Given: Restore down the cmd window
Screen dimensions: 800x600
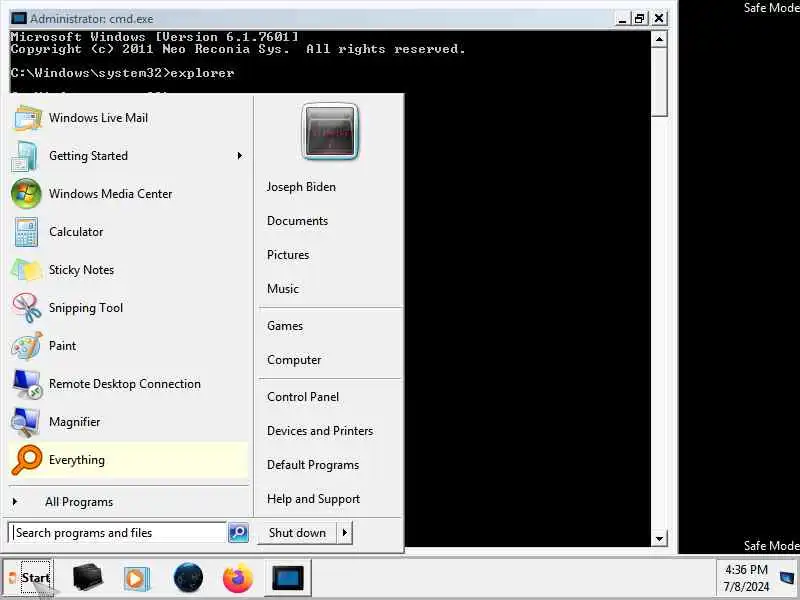Looking at the screenshot, I should [x=639, y=19].
